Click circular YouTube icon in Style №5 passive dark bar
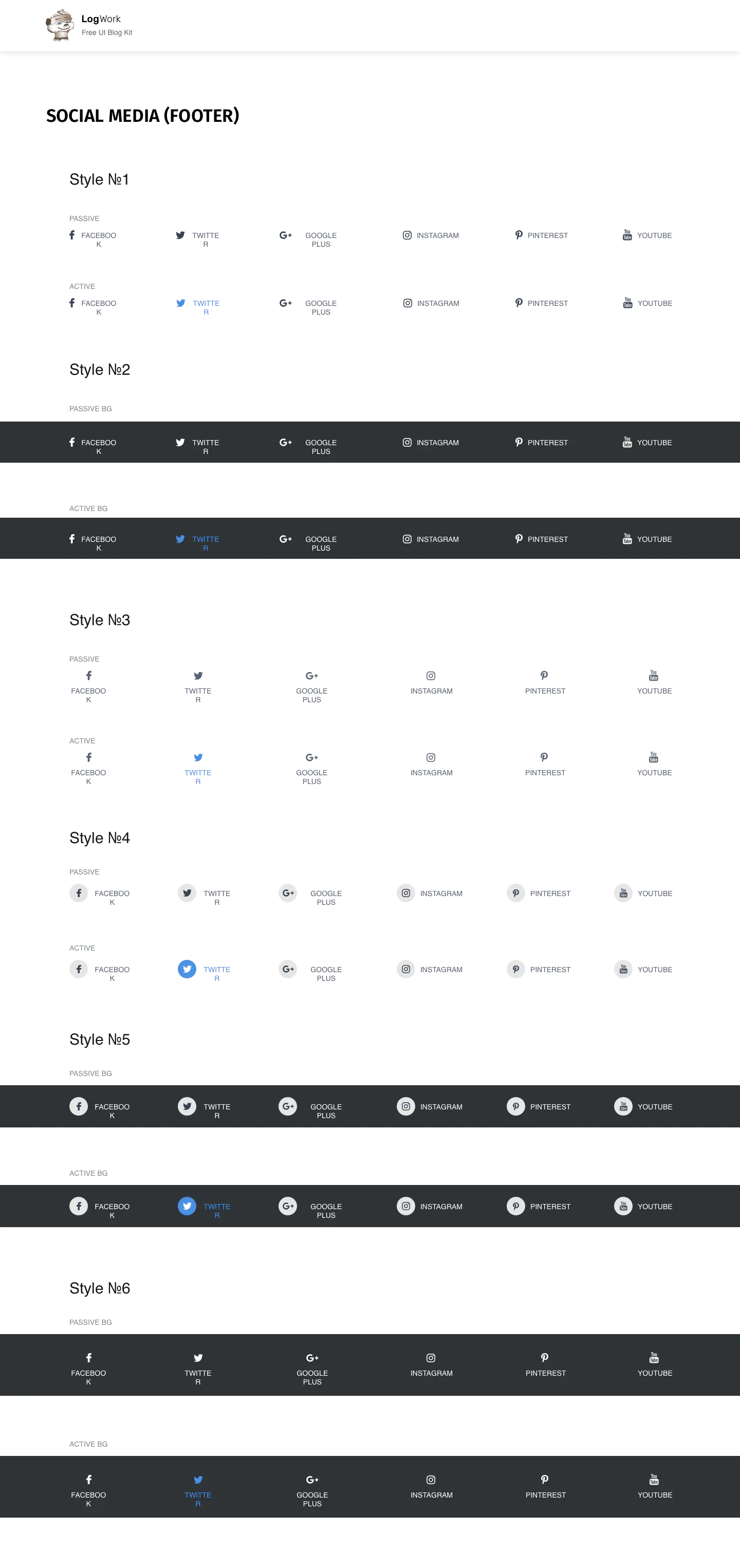The width and height of the screenshot is (740, 1568). coord(623,1106)
